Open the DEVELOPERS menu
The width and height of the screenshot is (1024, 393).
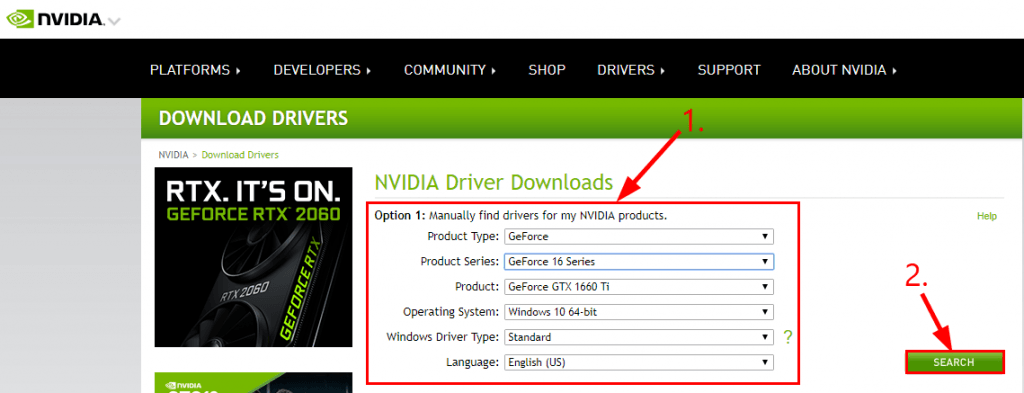tap(323, 70)
